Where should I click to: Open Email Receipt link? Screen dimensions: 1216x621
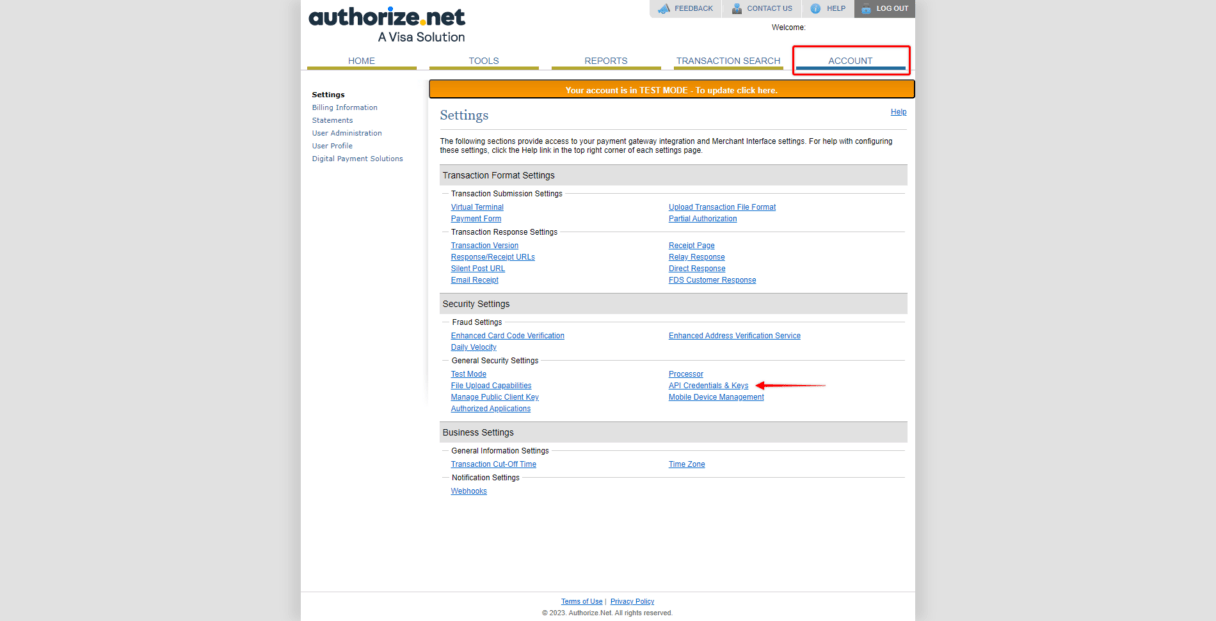click(474, 281)
